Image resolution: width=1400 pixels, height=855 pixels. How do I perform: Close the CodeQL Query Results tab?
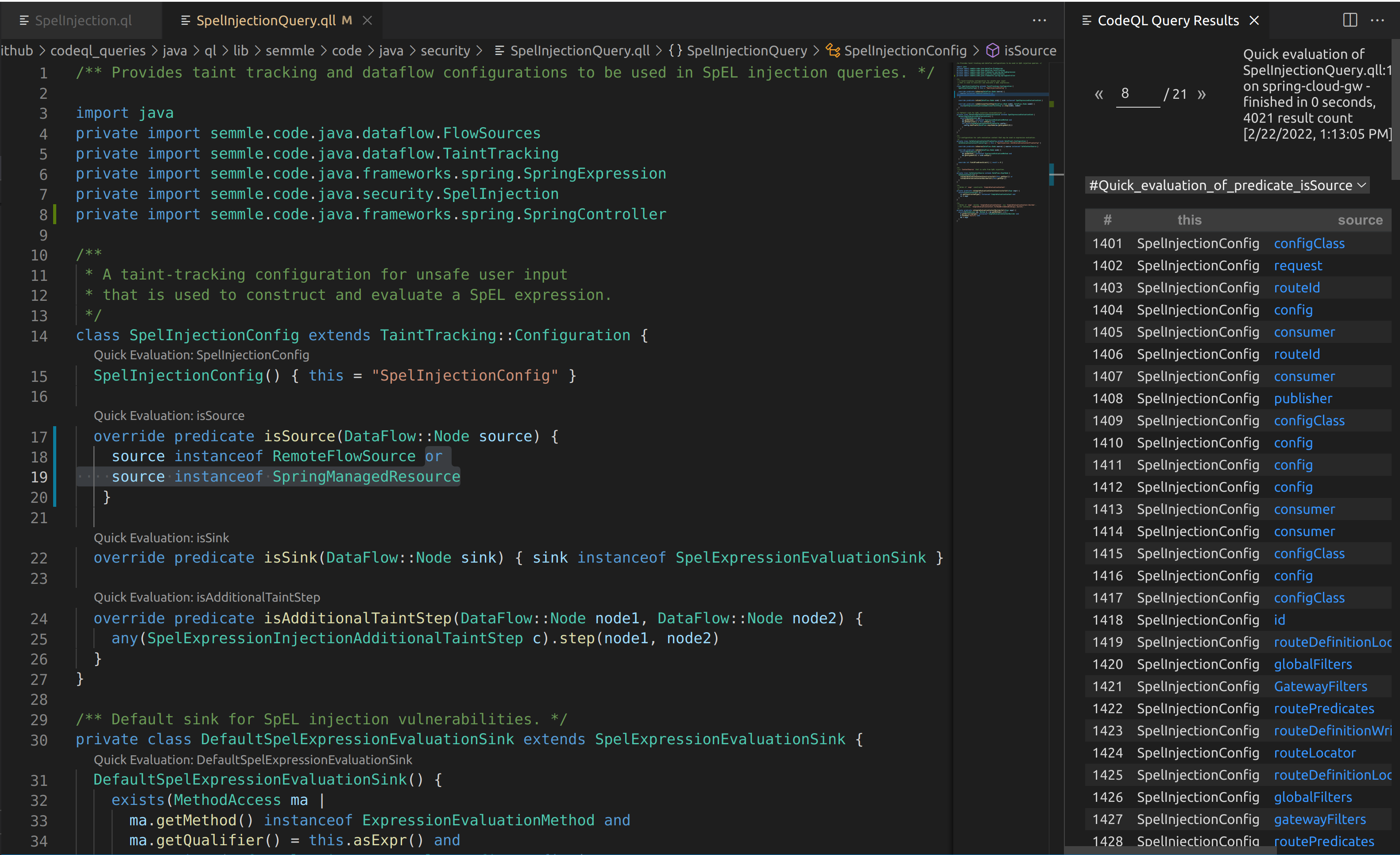click(1254, 20)
